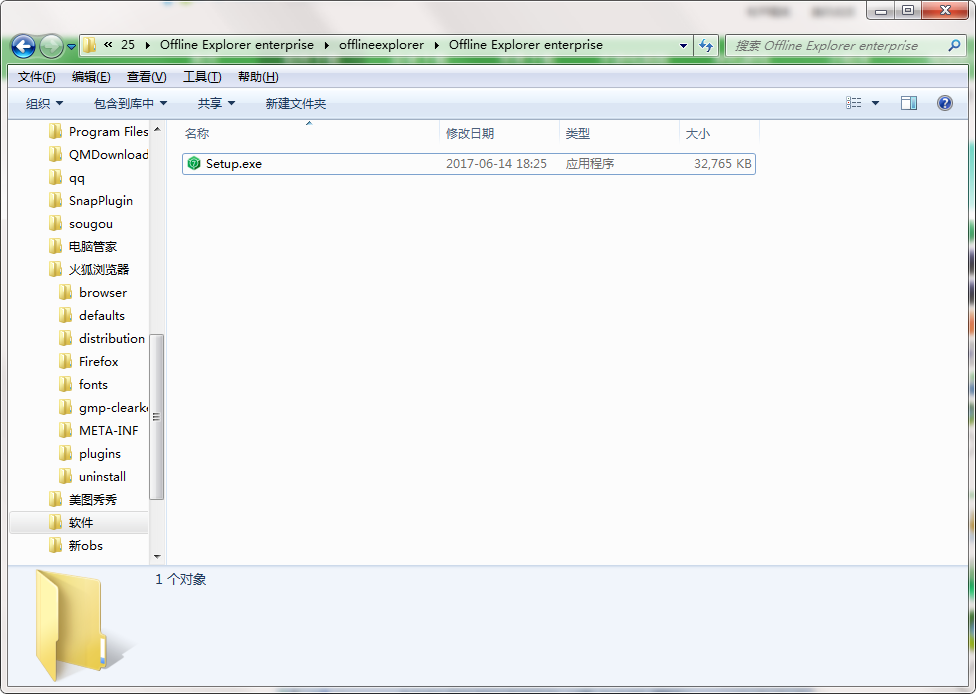Select the 电脑管家 folder

pyautogui.click(x=83, y=246)
